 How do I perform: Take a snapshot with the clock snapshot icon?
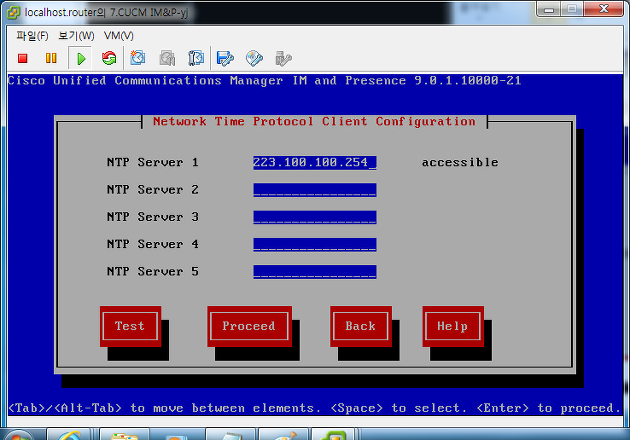[137, 58]
